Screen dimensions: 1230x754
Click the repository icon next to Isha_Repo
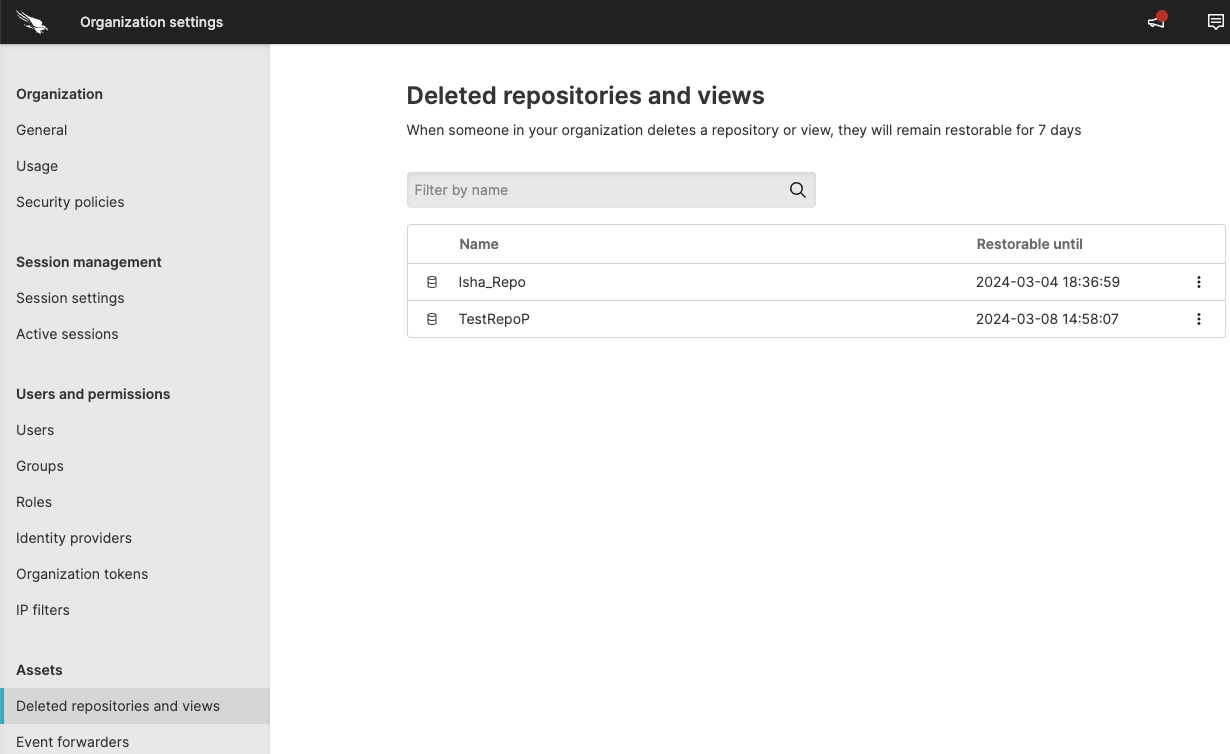(431, 282)
